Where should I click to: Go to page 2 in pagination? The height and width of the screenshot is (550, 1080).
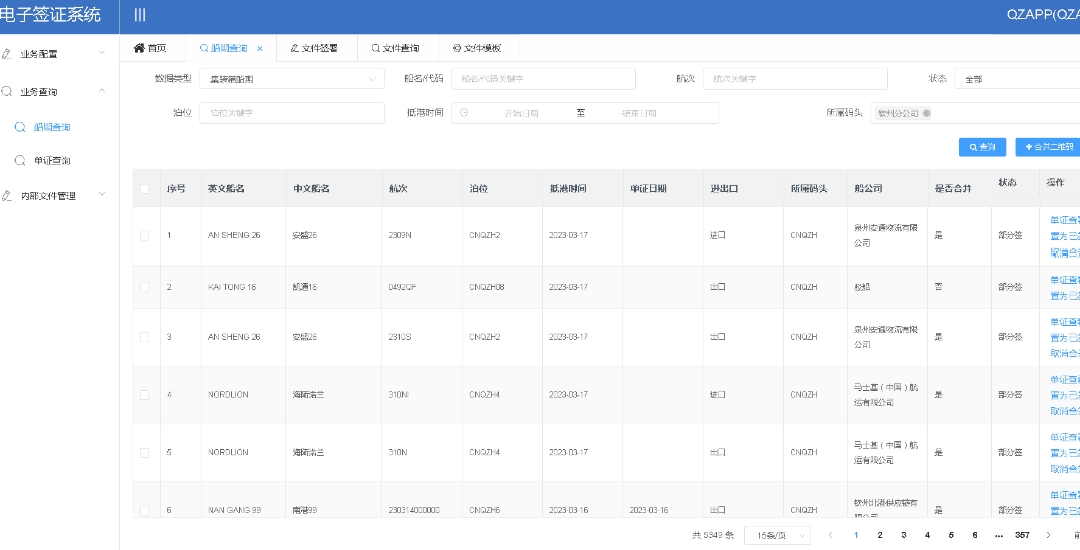880,535
